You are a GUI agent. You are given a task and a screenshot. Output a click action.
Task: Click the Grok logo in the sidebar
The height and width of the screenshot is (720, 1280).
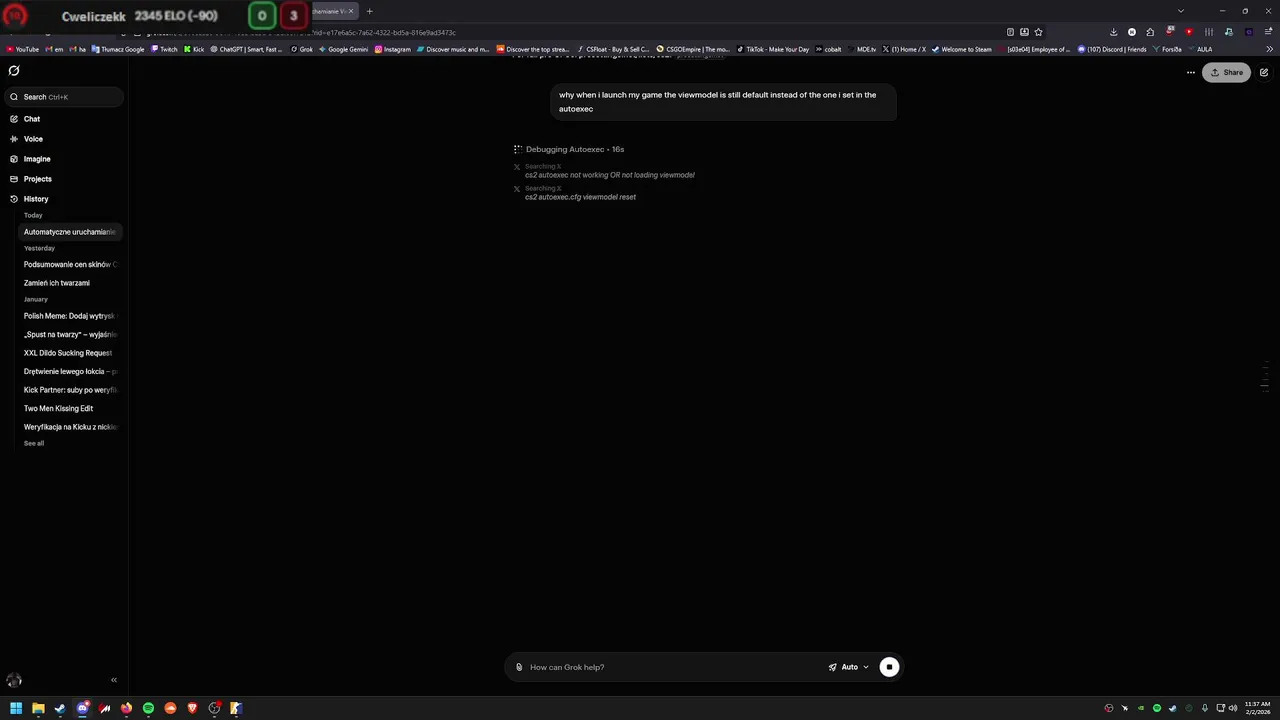click(14, 71)
